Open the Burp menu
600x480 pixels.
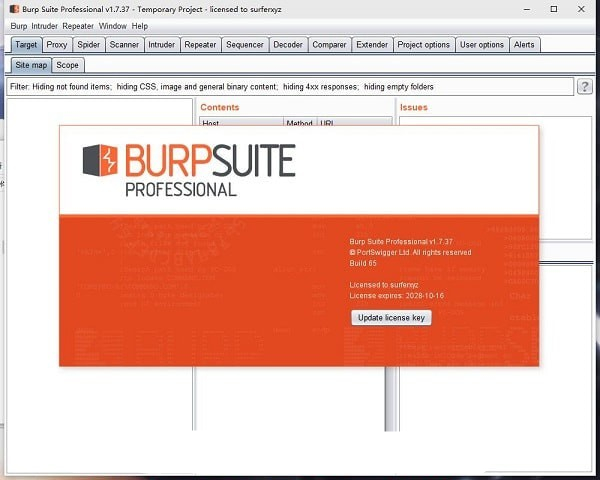(19, 26)
